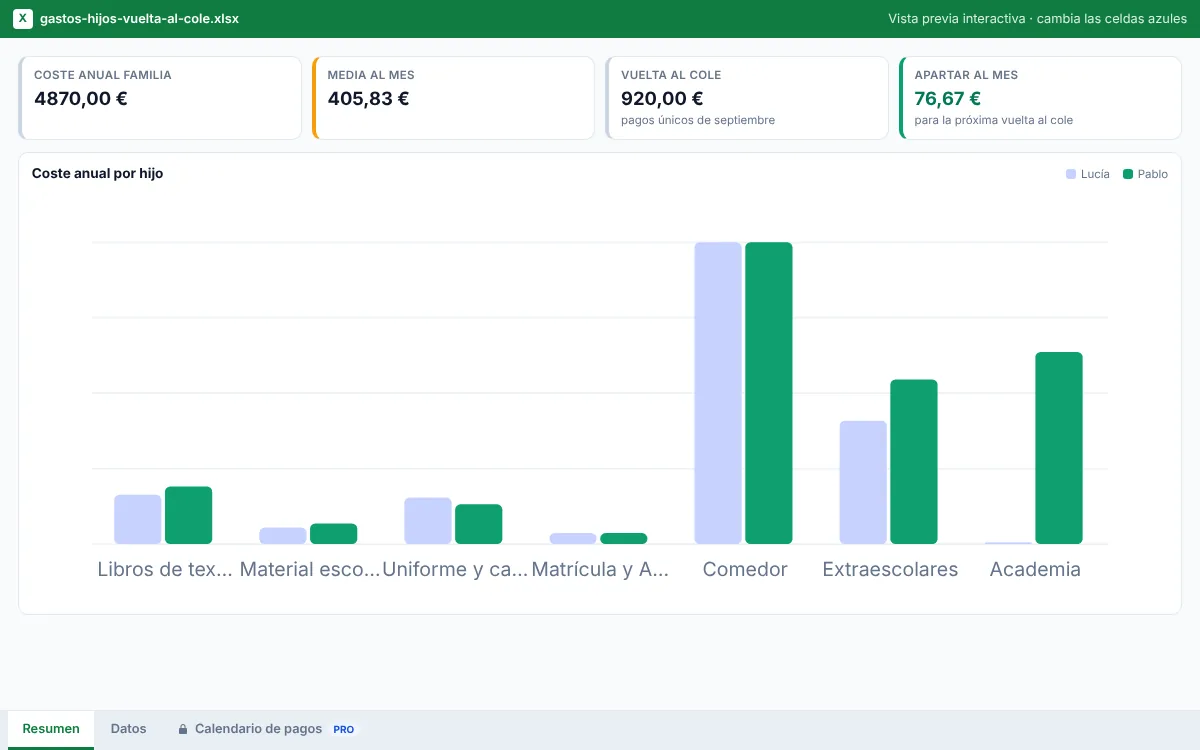Click the 'Comedor' axis label
The height and width of the screenshot is (750, 1200).
click(745, 569)
